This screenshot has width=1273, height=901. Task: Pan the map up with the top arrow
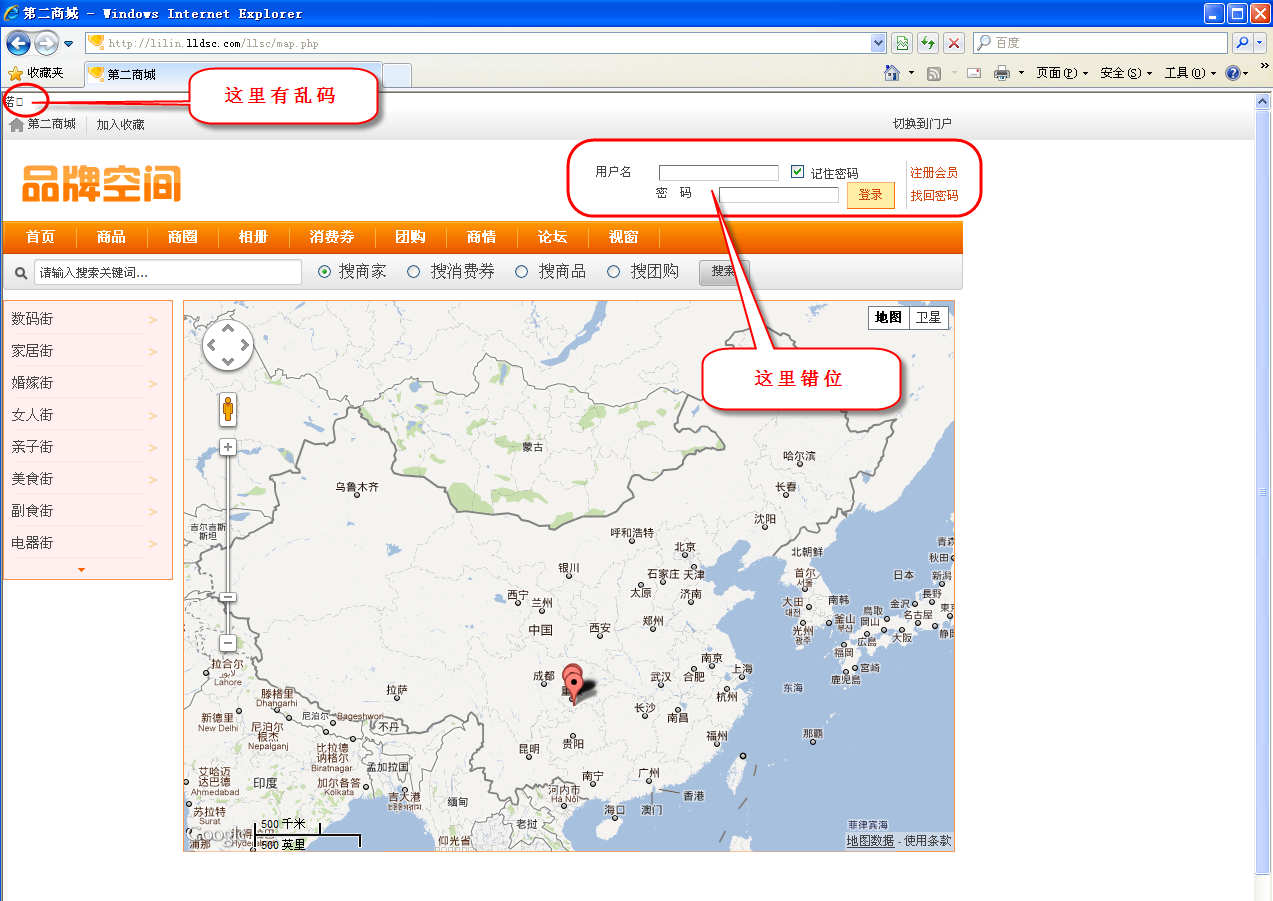(228, 328)
